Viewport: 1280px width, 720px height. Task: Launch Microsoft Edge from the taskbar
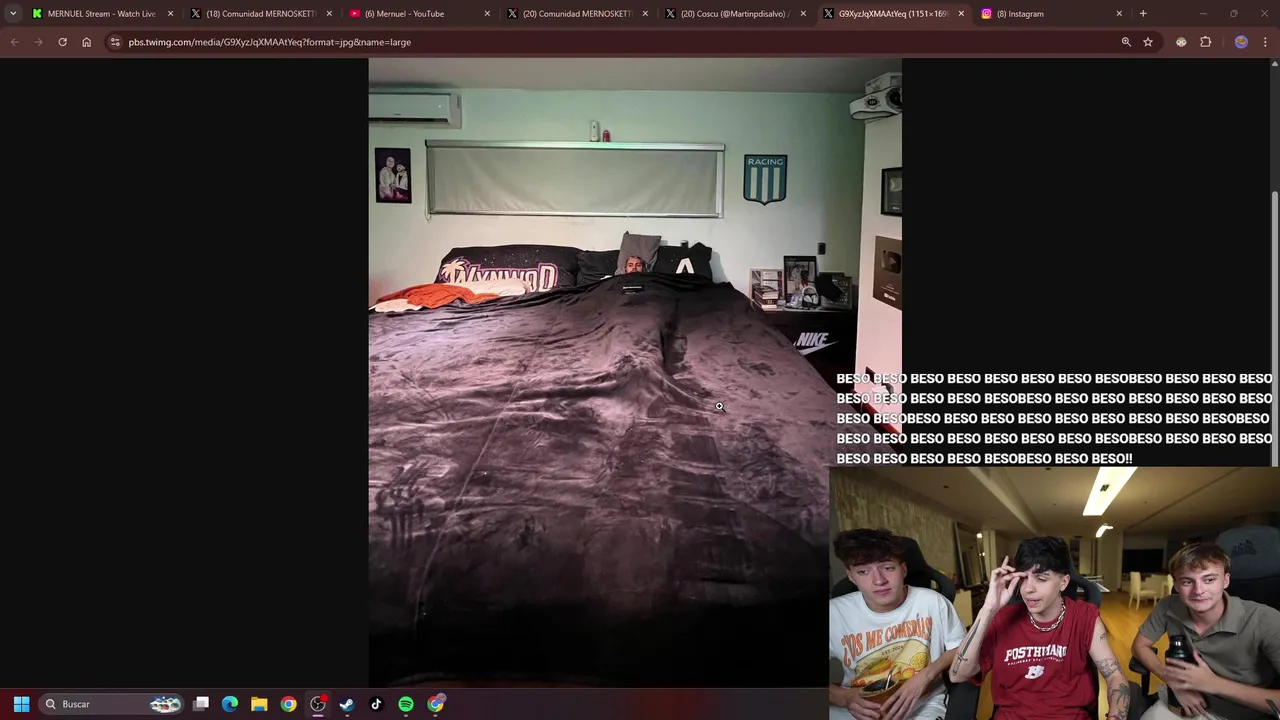230,704
